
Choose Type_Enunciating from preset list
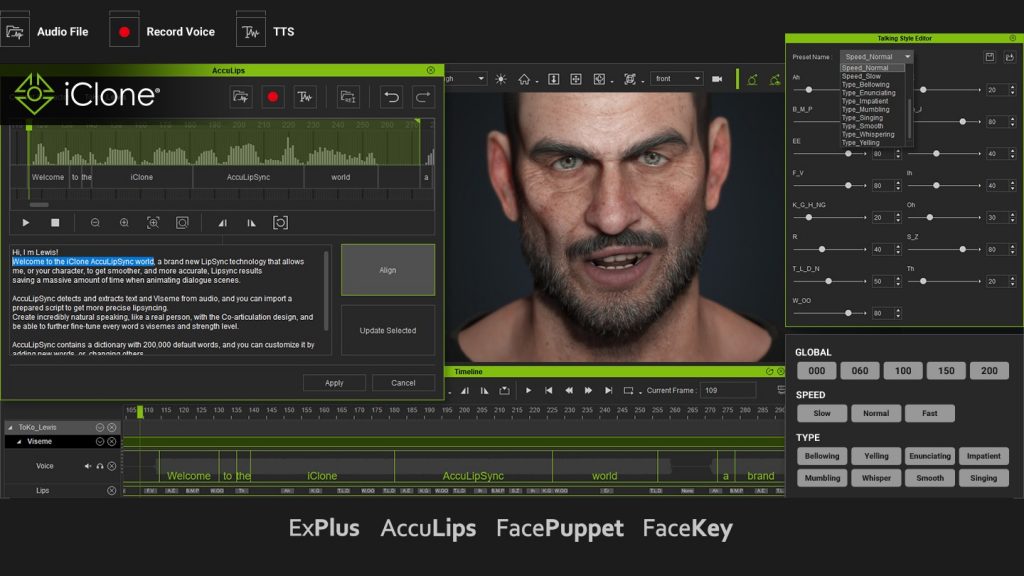point(869,93)
